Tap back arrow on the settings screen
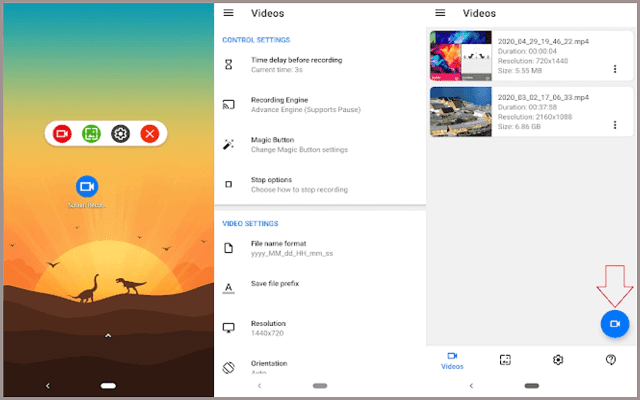Image resolution: width=640 pixels, height=400 pixels. [x=260, y=386]
